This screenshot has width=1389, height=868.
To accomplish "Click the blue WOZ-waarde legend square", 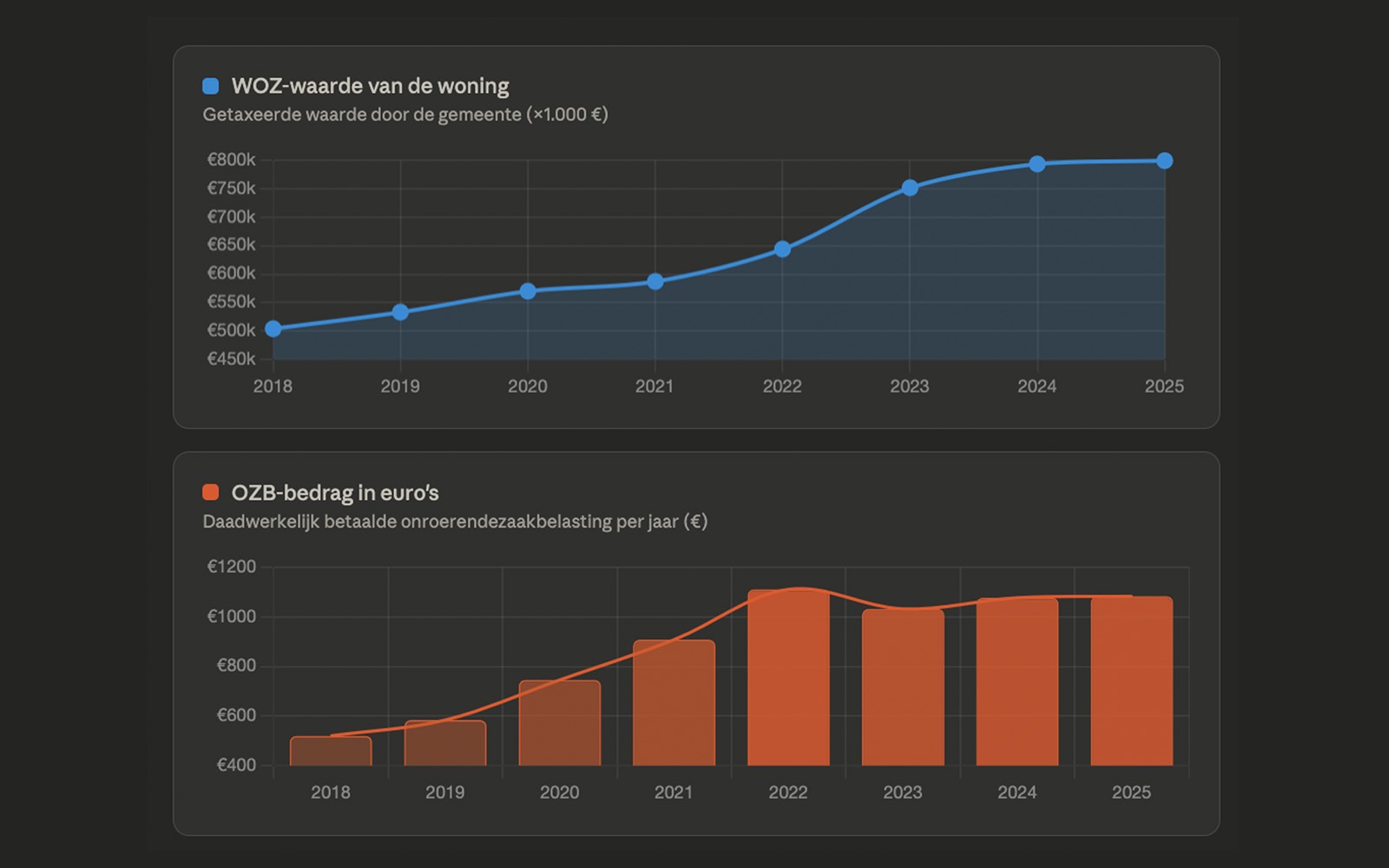I will (x=210, y=86).
